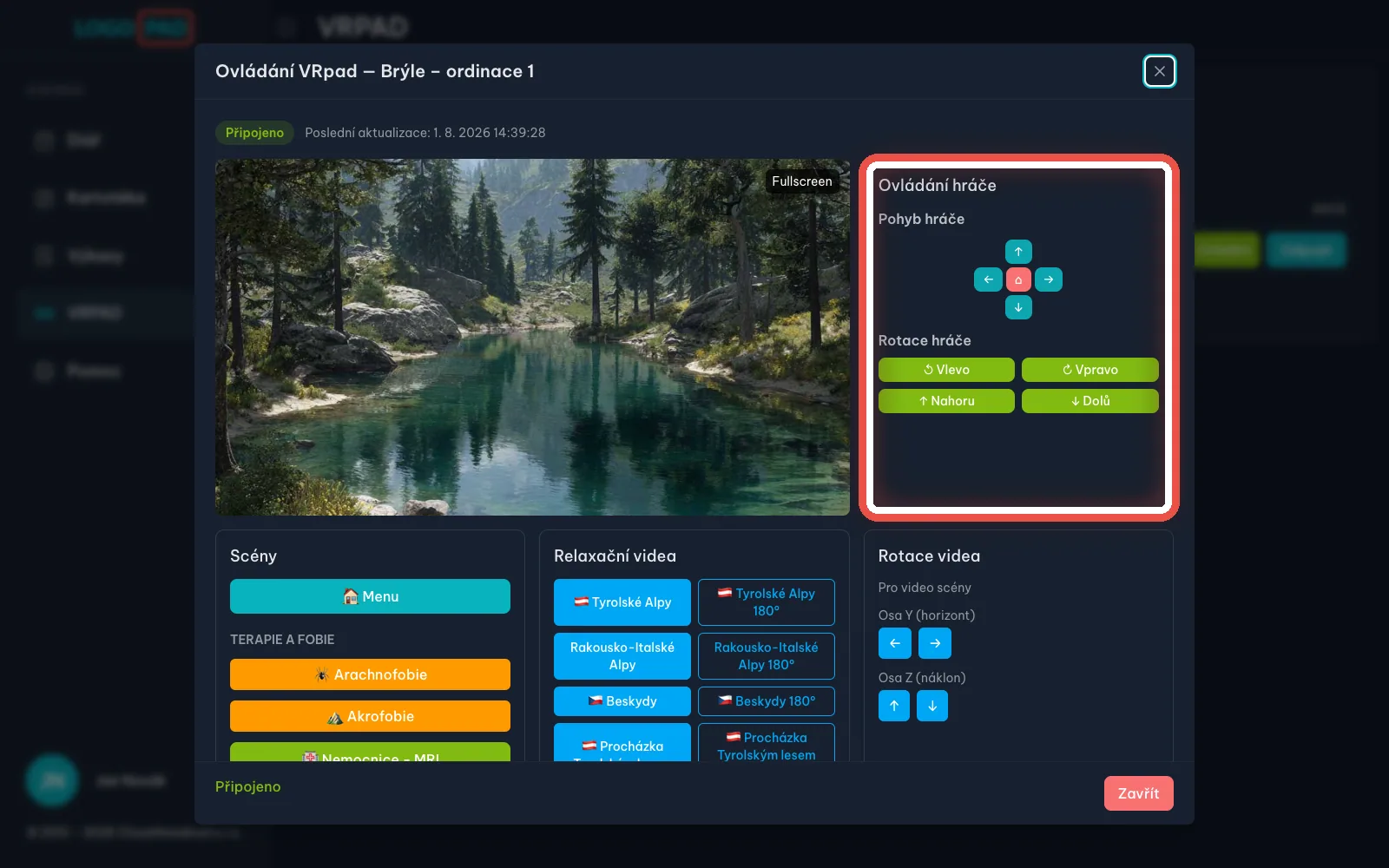1389x868 pixels.
Task: Move the player left in Pohyb hráče
Action: [x=988, y=279]
